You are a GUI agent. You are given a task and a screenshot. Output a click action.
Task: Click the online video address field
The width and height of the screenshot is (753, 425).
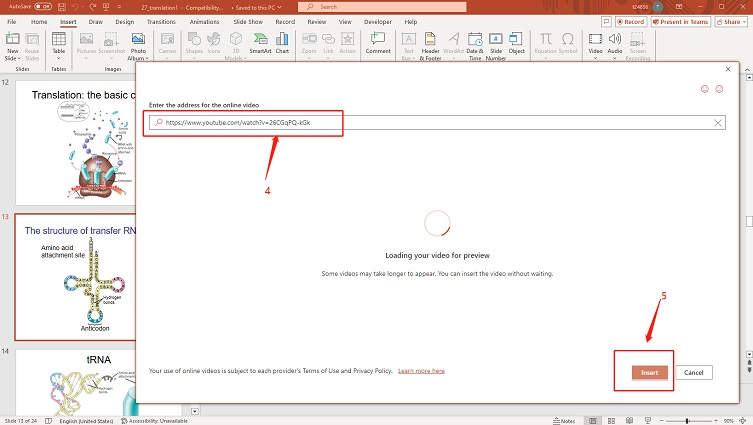pyautogui.click(x=430, y=122)
